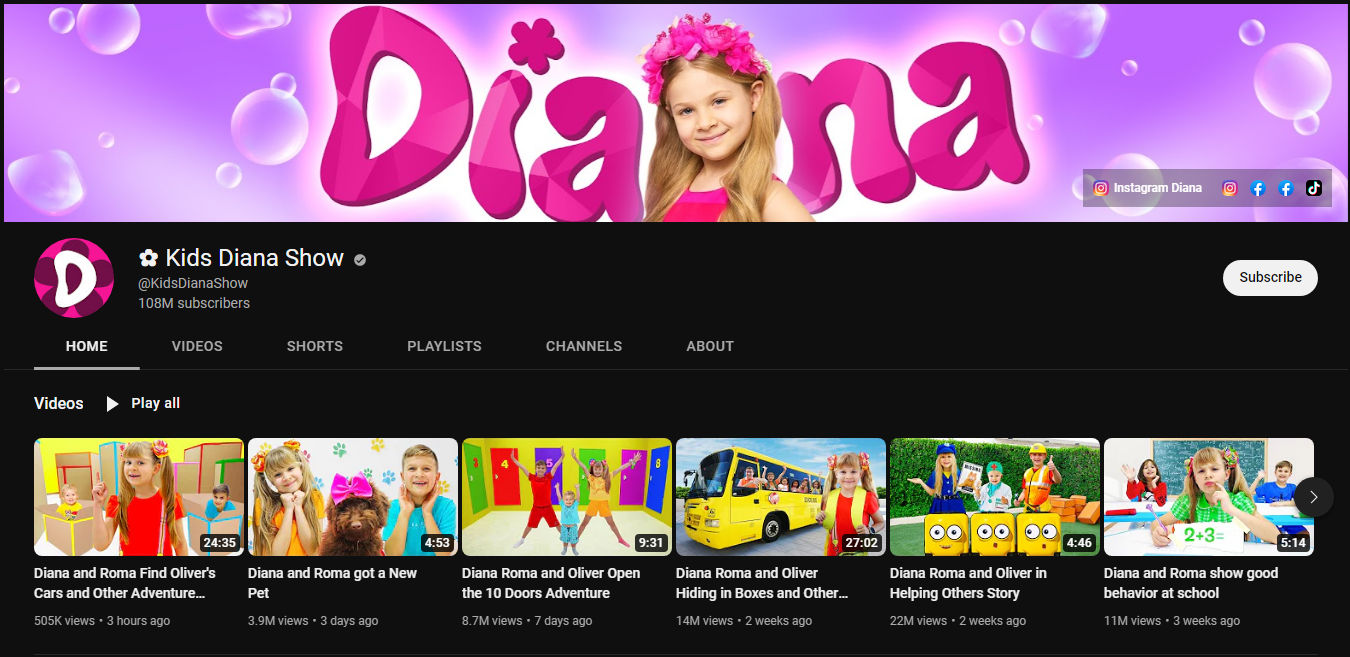Click title 'Diana Roma and Oliver Hiding in Boxes'
The height and width of the screenshot is (657, 1350).
pos(762,583)
